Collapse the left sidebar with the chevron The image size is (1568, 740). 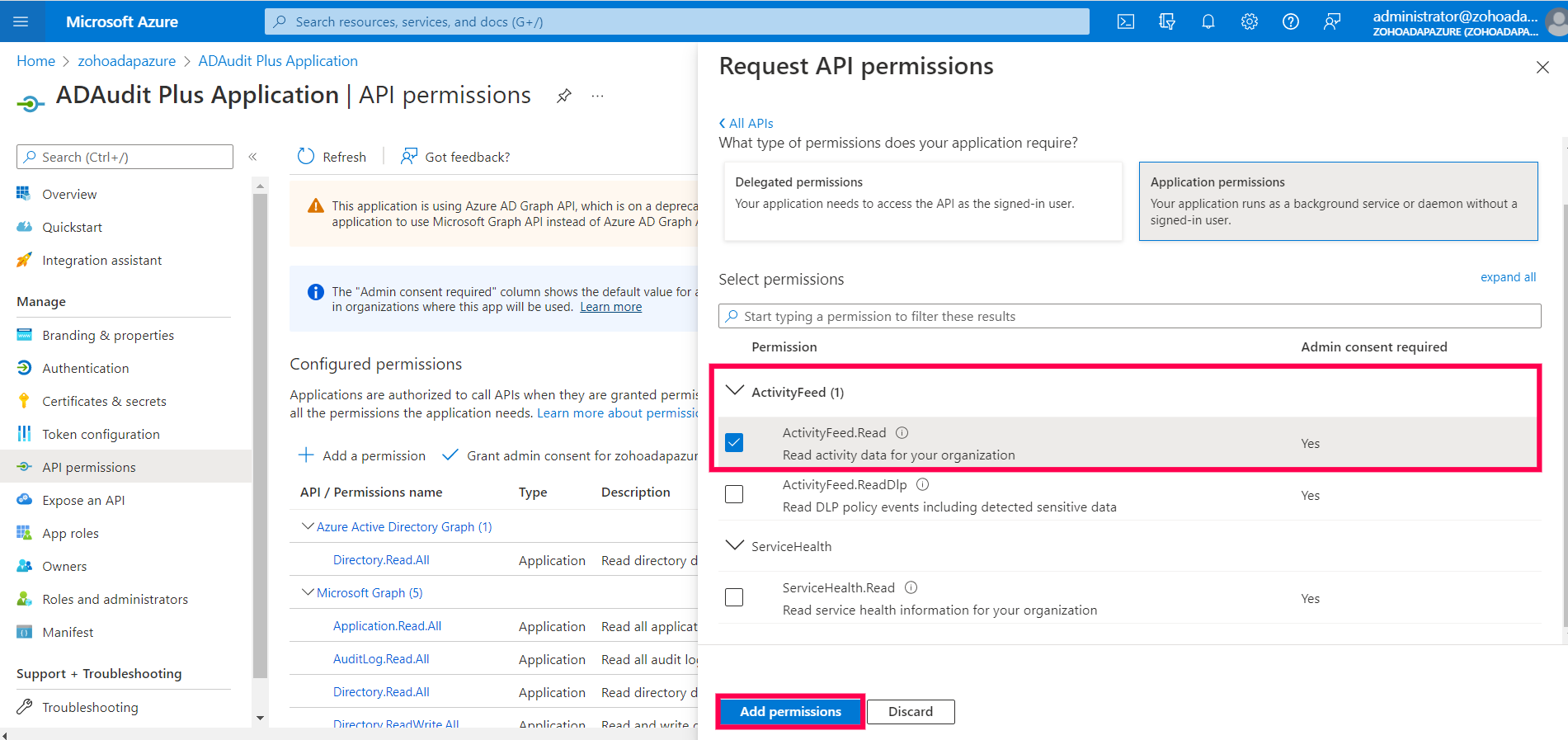[x=253, y=157]
